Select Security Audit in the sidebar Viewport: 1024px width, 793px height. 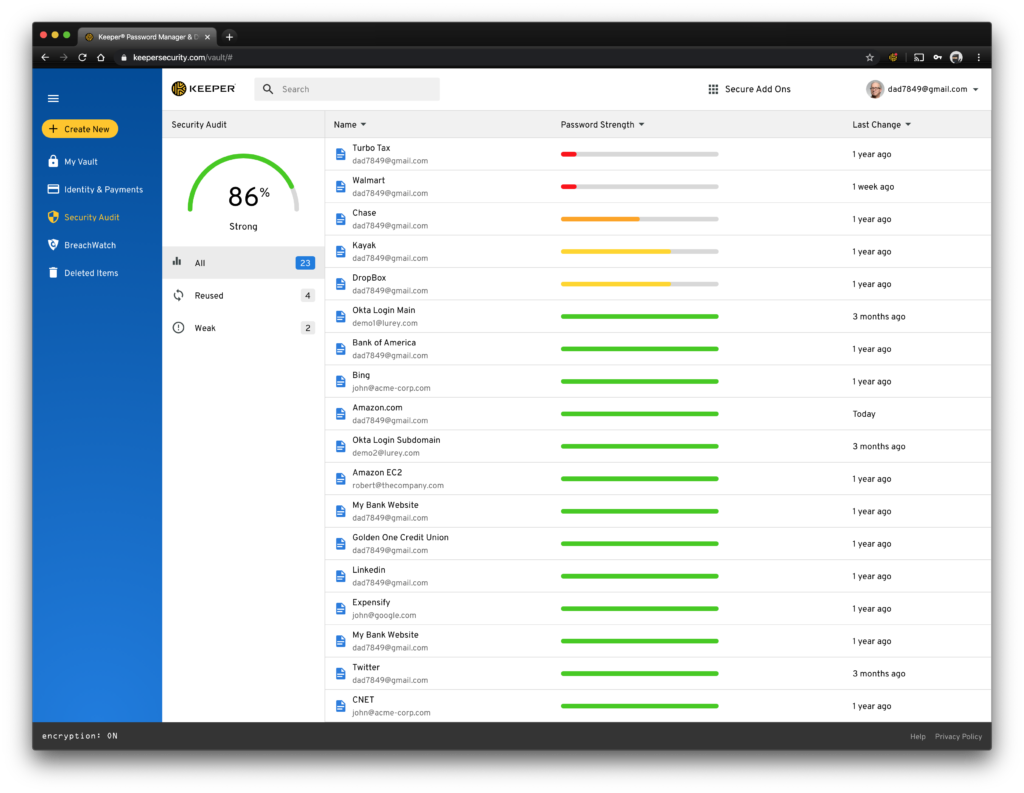pos(91,217)
